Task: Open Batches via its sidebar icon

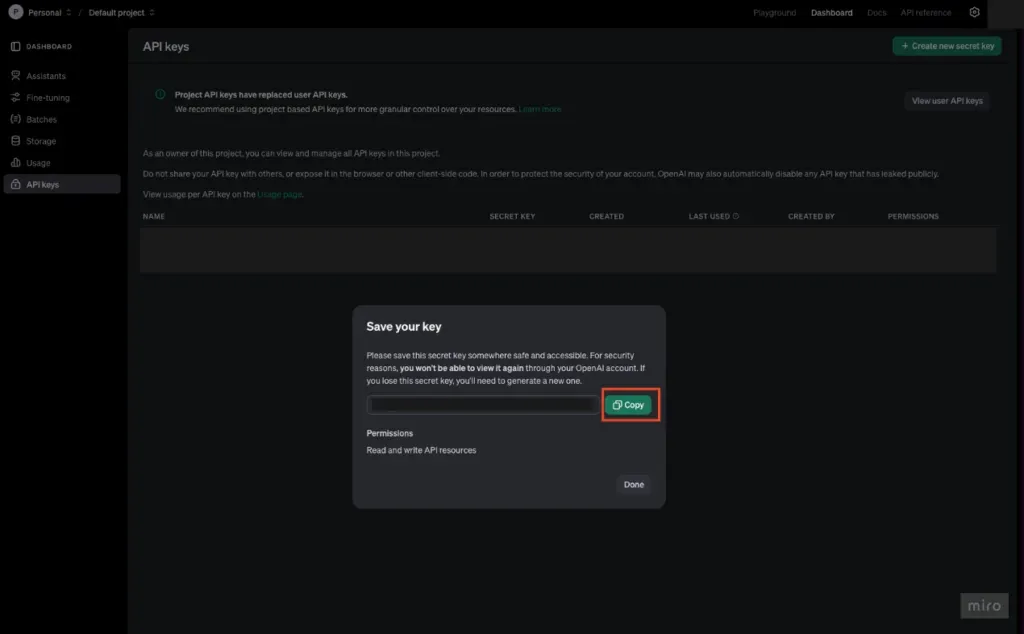Action: pyautogui.click(x=15, y=119)
